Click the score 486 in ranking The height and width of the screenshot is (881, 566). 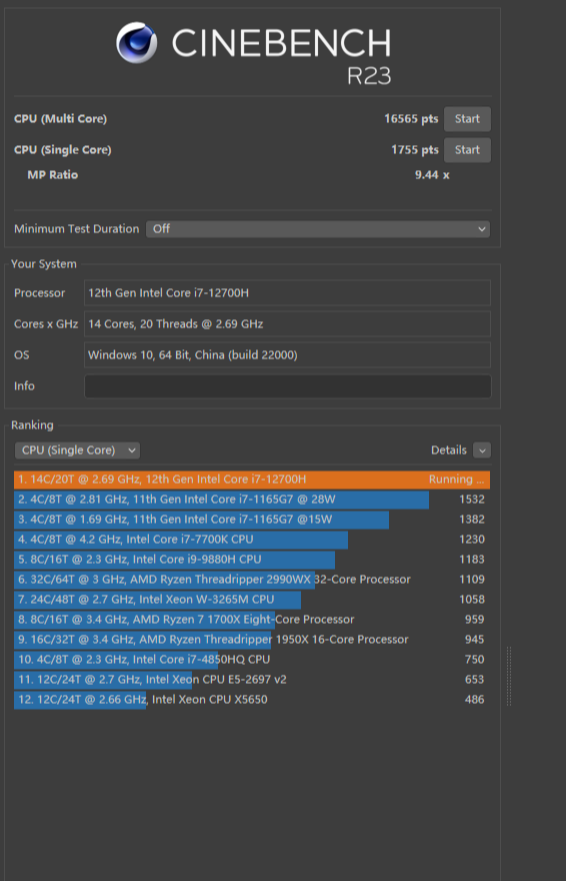coord(474,700)
